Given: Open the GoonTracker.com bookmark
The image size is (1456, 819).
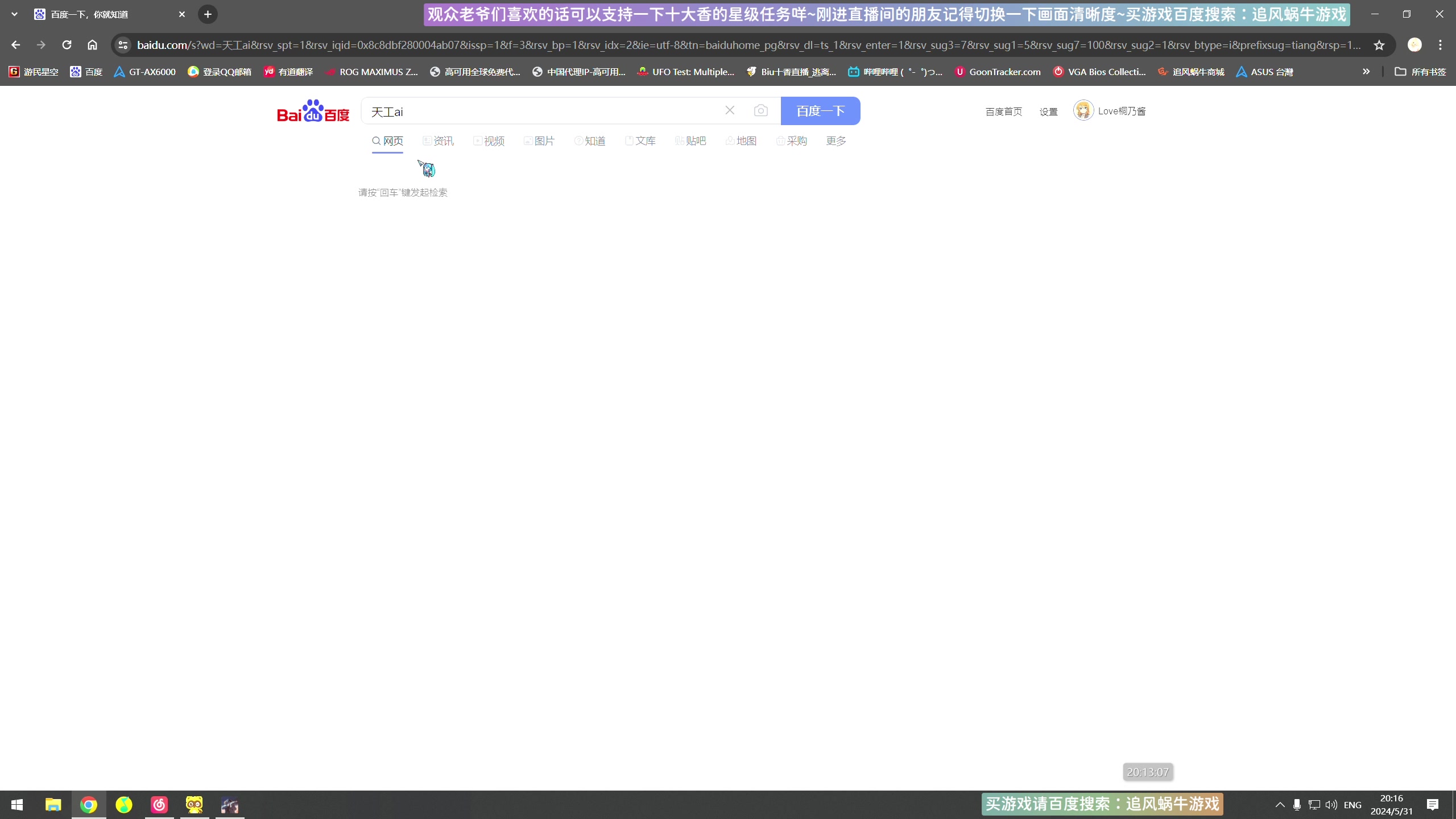Looking at the screenshot, I should (998, 72).
